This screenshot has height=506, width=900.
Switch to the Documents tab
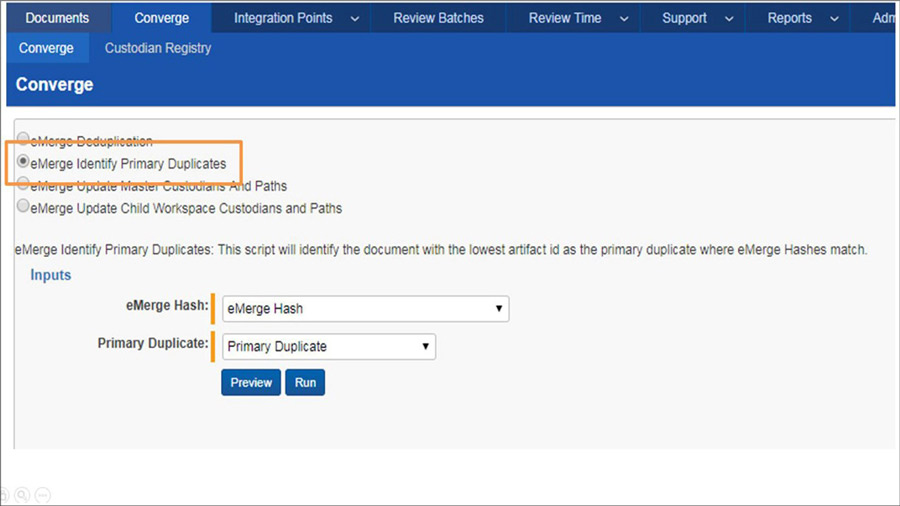click(57, 18)
